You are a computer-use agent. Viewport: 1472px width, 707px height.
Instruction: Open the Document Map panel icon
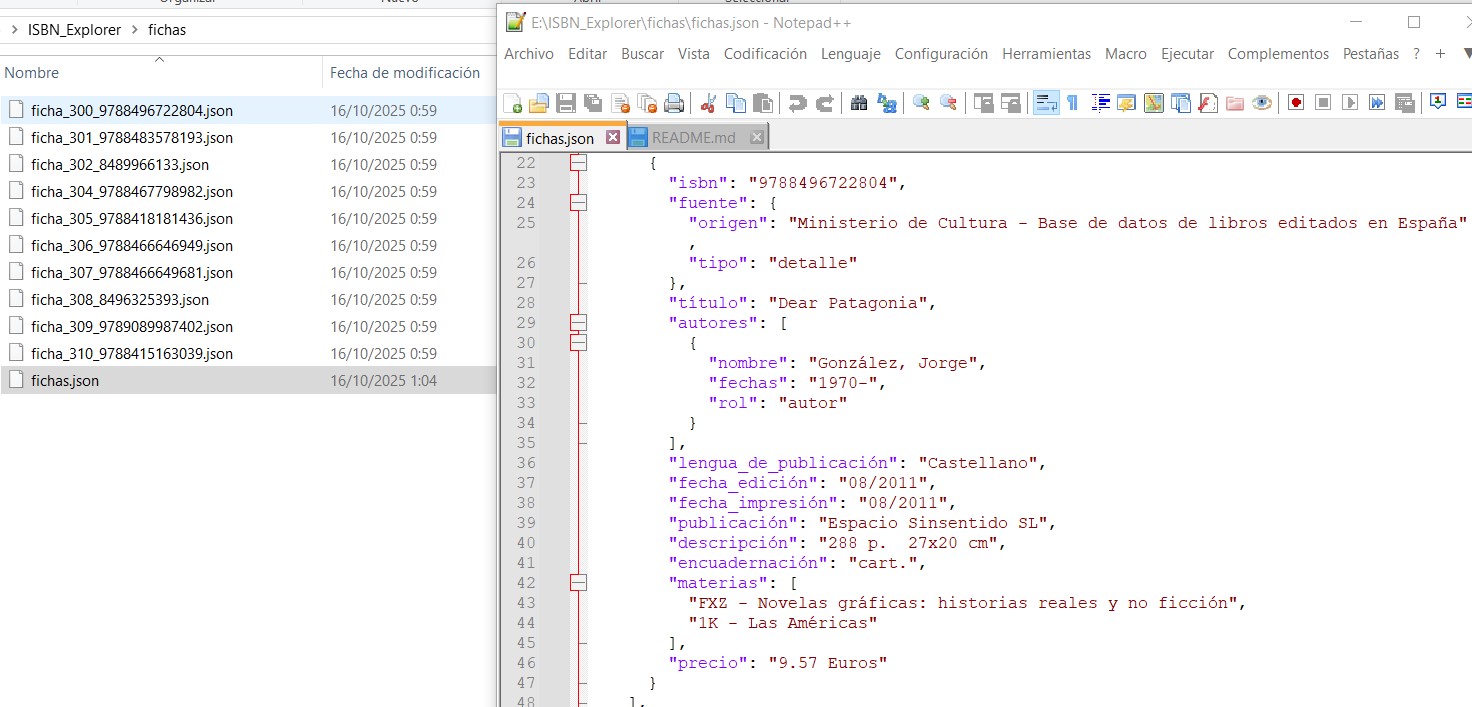(1154, 102)
